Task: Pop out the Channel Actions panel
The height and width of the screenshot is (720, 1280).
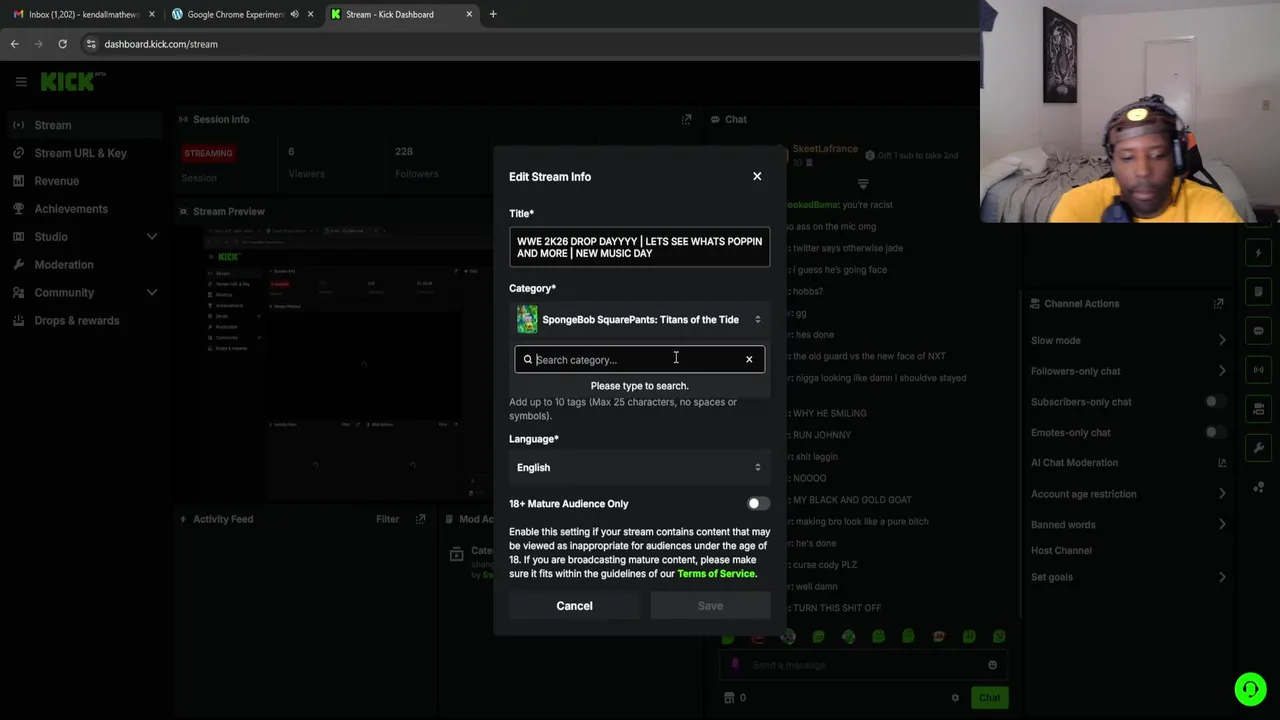Action: [1218, 303]
